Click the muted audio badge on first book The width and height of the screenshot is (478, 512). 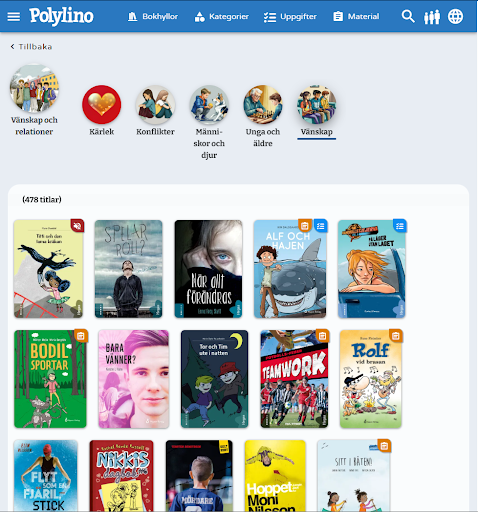click(77, 226)
